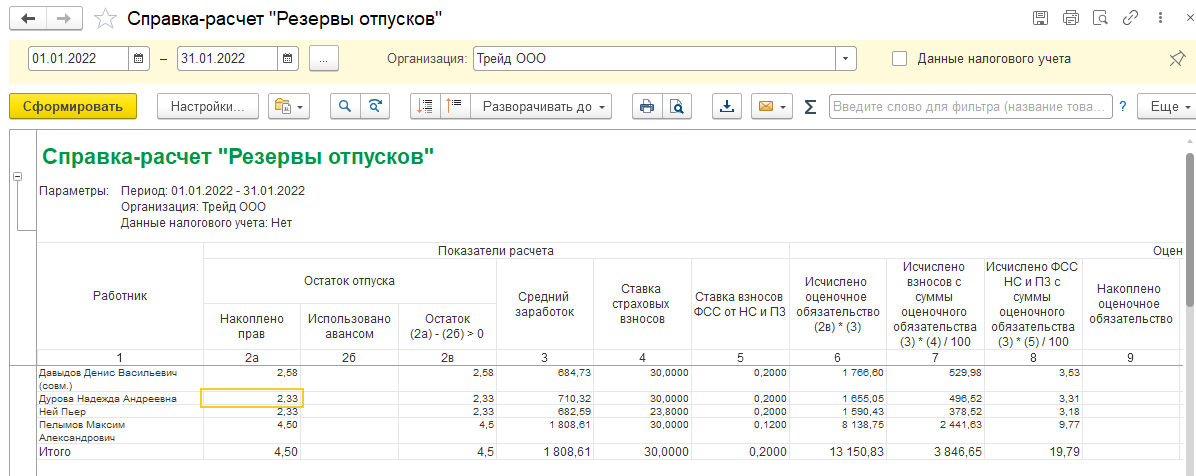Open calendar for start date 01.01.2022
1196x476 pixels.
[x=139, y=59]
